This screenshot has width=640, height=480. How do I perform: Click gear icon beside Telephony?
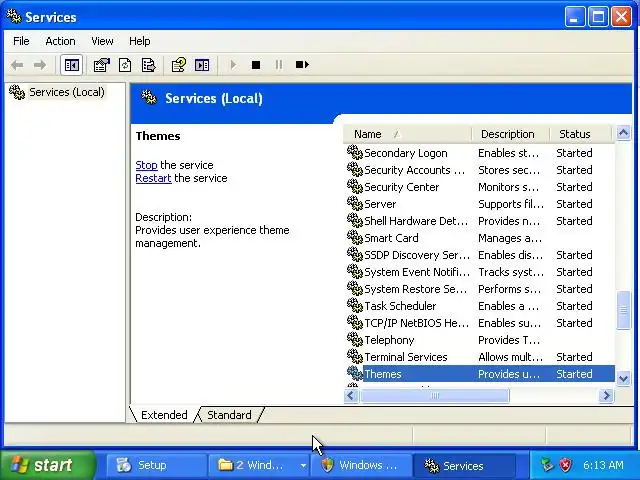pos(355,340)
